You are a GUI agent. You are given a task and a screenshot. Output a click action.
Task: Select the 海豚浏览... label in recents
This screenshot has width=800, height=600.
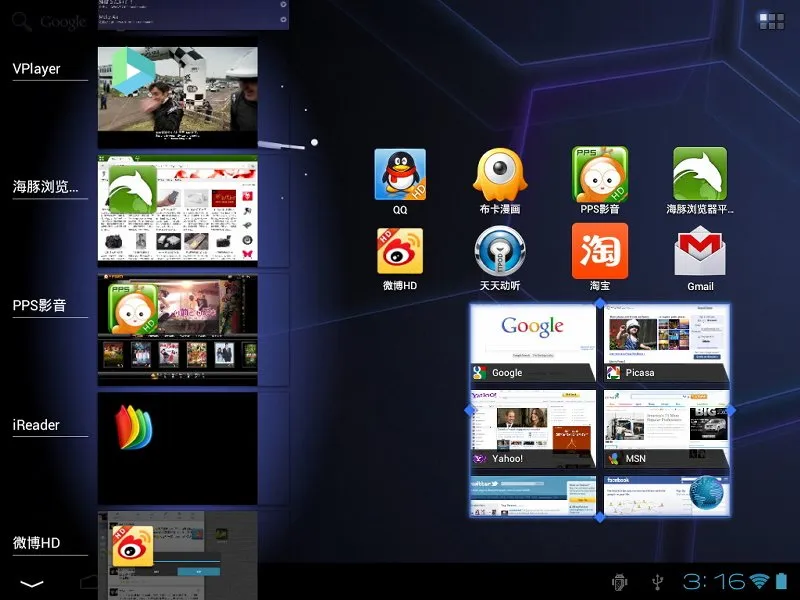pos(45,187)
